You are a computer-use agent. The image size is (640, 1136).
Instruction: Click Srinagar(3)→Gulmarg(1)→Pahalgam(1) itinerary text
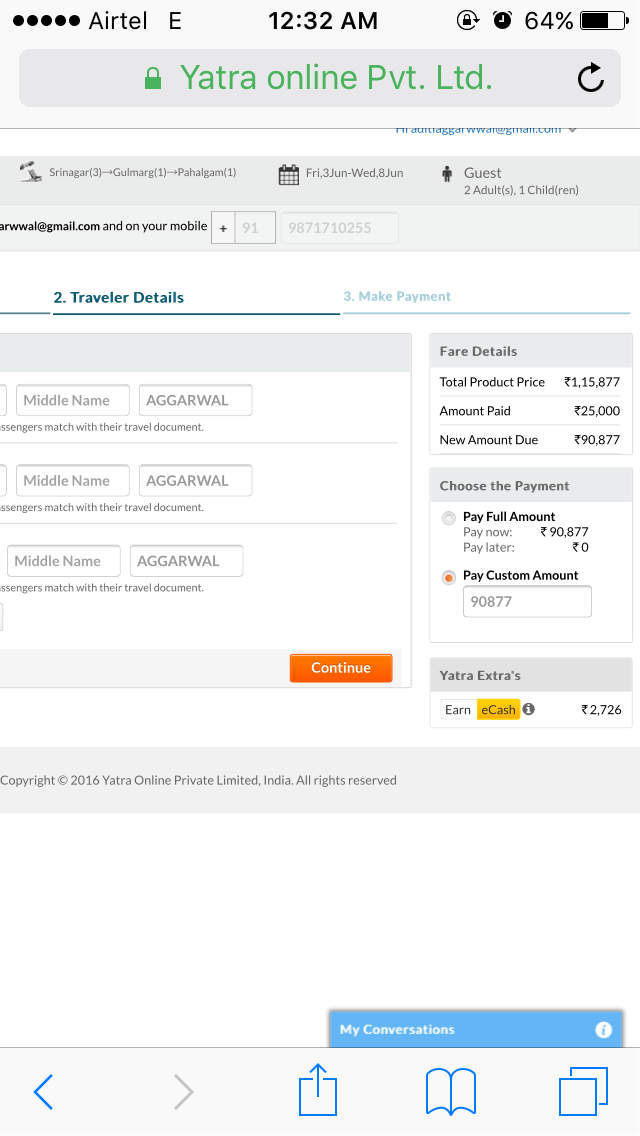143,172
